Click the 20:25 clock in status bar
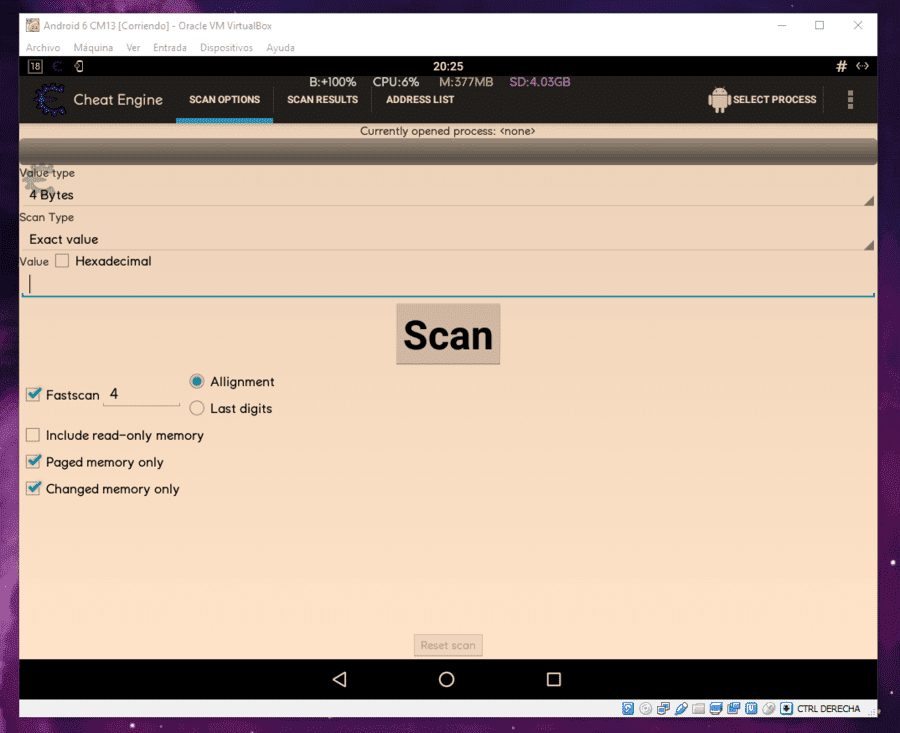This screenshot has width=900, height=733. pos(448,67)
